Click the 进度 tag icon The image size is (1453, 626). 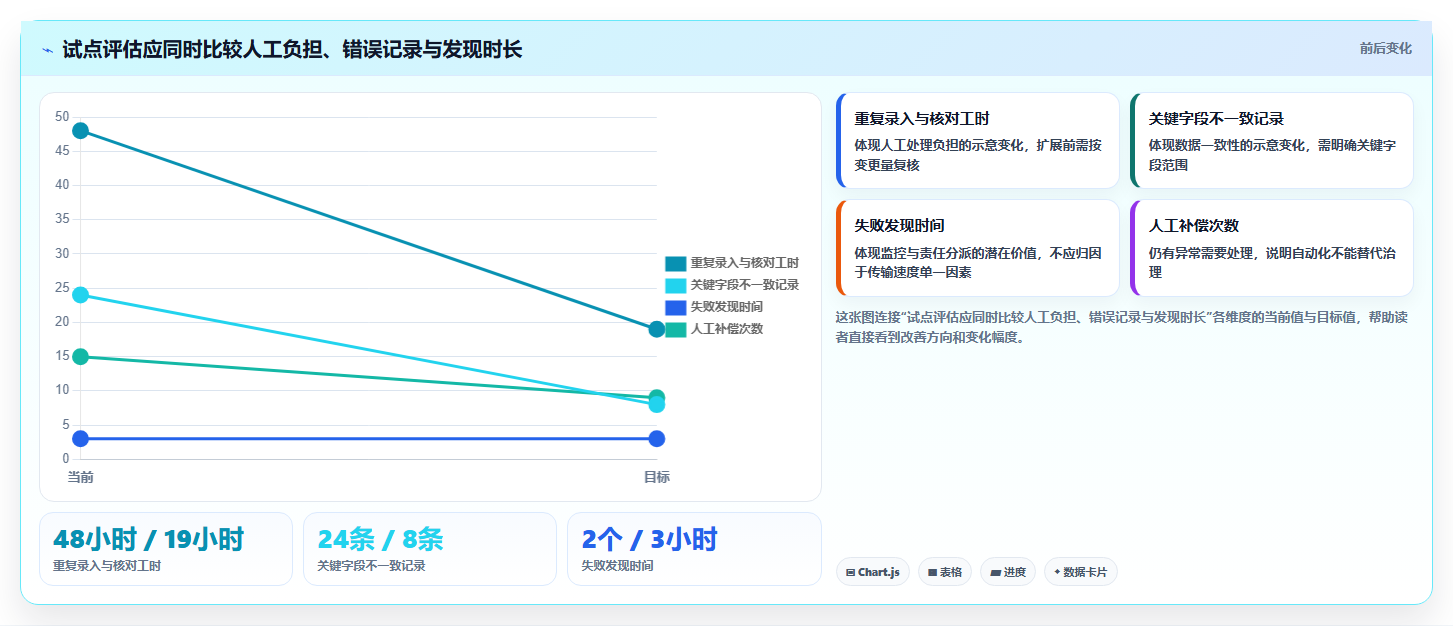(995, 573)
